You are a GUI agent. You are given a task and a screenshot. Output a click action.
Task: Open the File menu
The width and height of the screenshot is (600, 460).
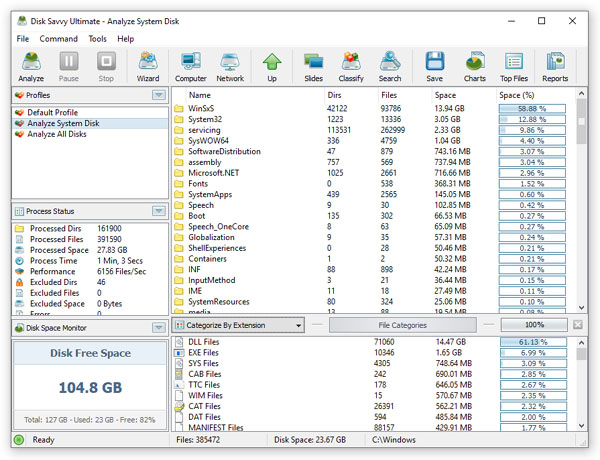23,39
